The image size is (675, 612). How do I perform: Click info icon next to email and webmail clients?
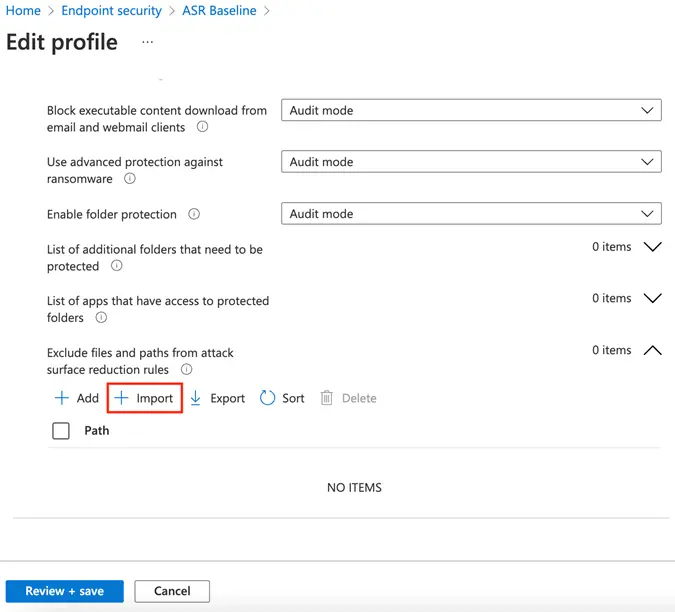tap(203, 128)
